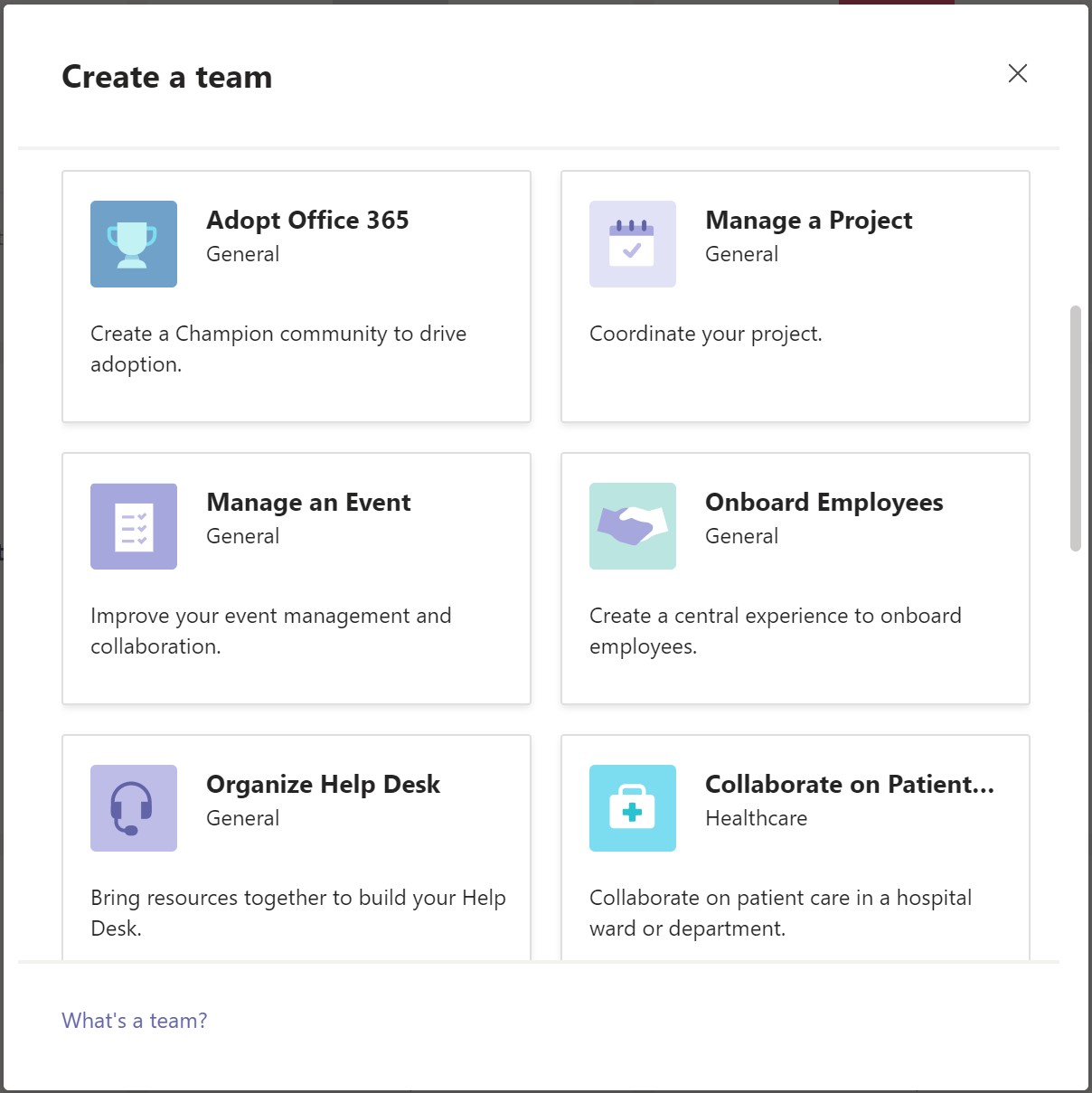
Task: Click the Create a team dialog title
Action: pos(166,77)
